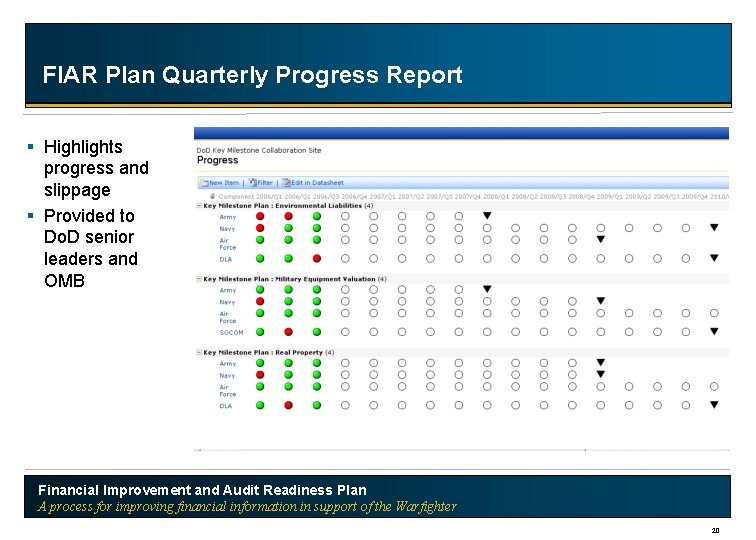The width and height of the screenshot is (756, 540).
Task: Click the Army Real Property milestone triangle
Action: point(601,362)
